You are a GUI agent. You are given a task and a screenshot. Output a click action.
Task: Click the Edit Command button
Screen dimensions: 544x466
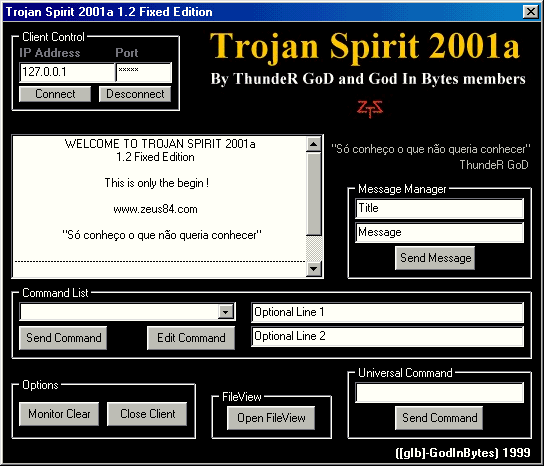point(191,338)
